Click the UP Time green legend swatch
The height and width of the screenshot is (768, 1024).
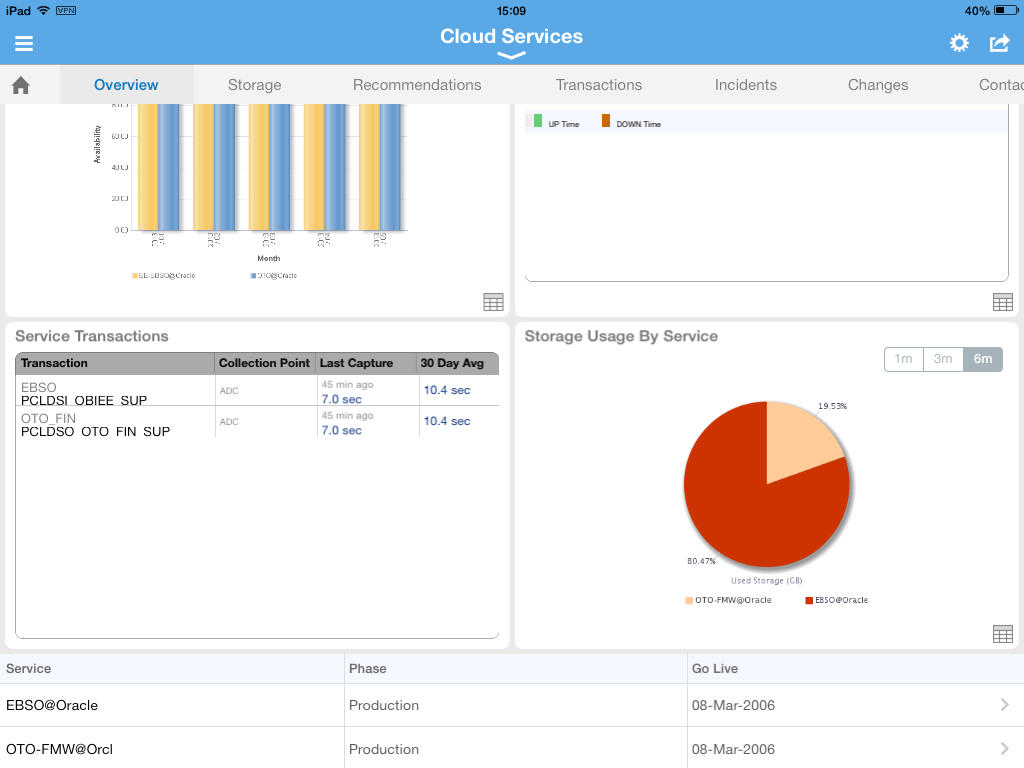(x=537, y=120)
